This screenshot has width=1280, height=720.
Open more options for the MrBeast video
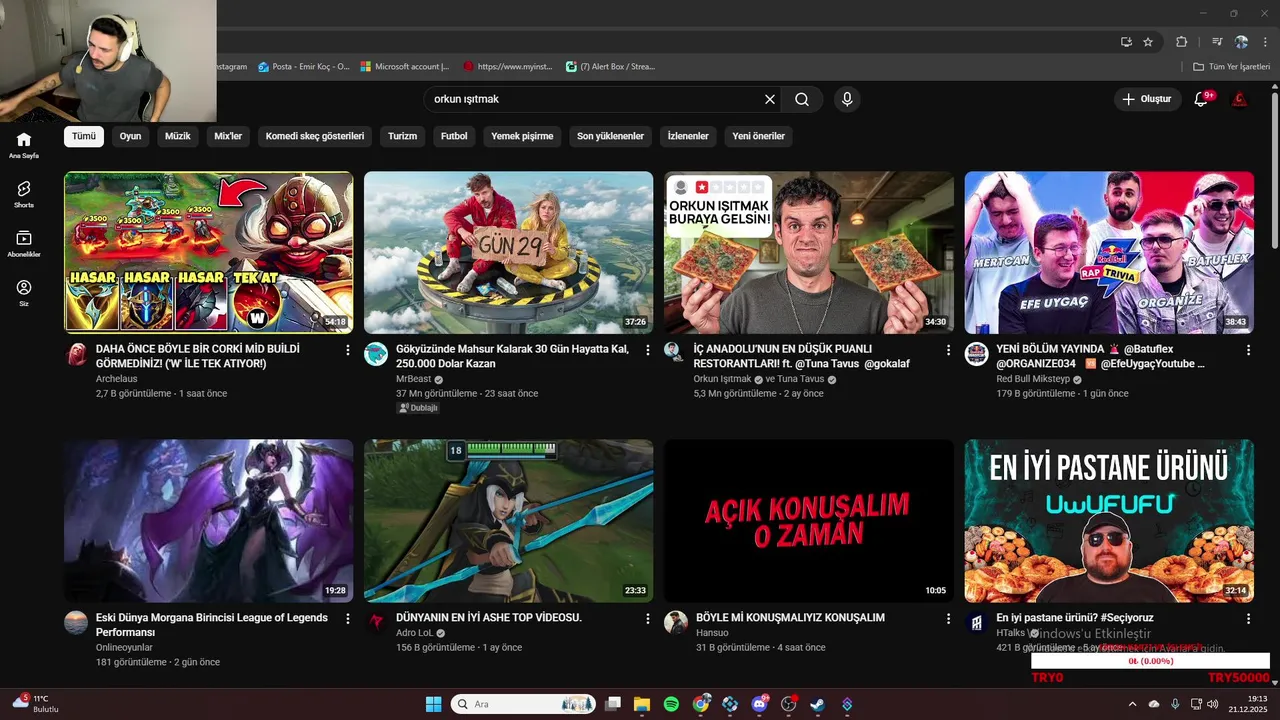648,350
